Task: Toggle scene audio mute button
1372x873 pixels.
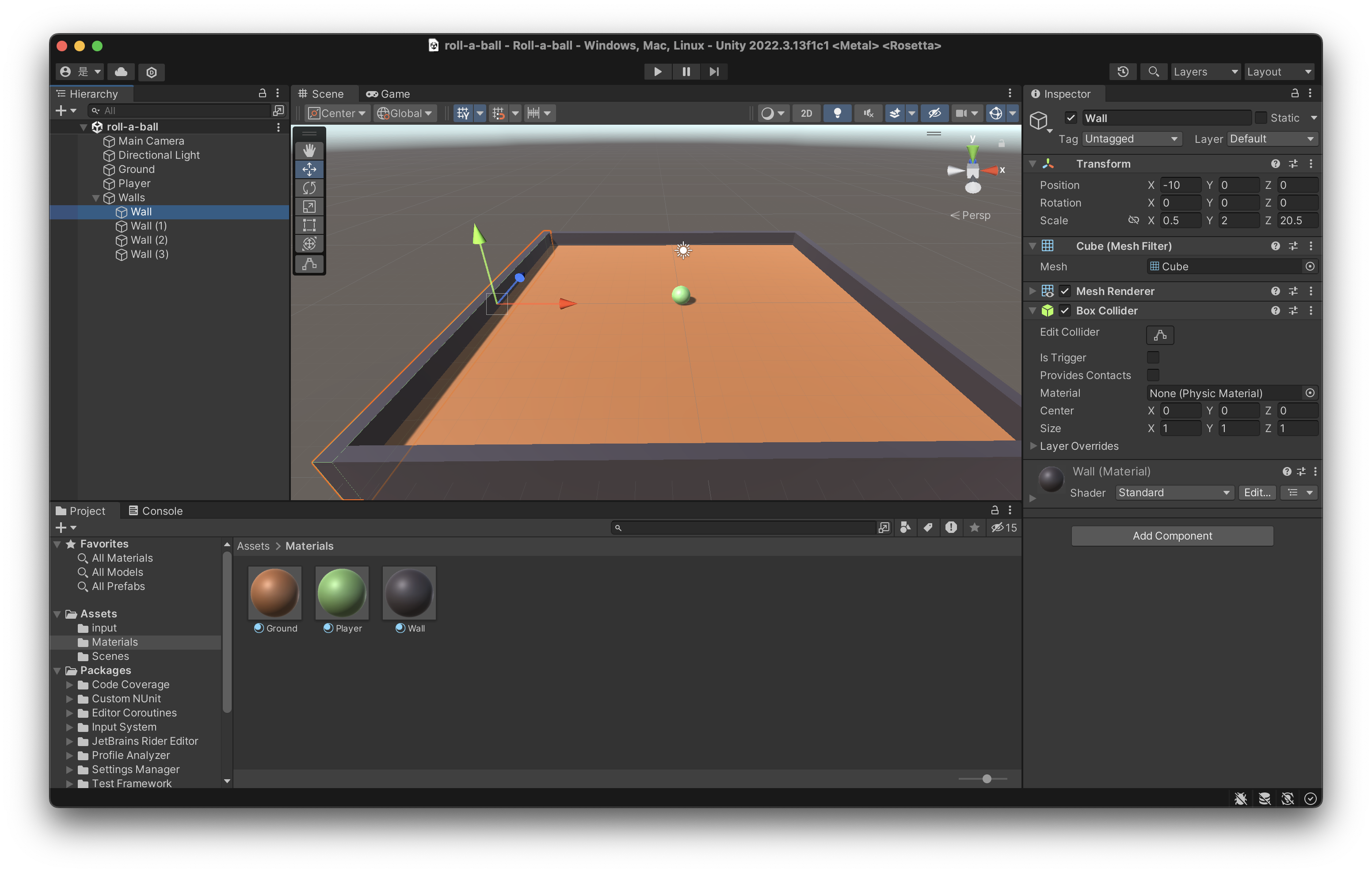Action: 868,114
